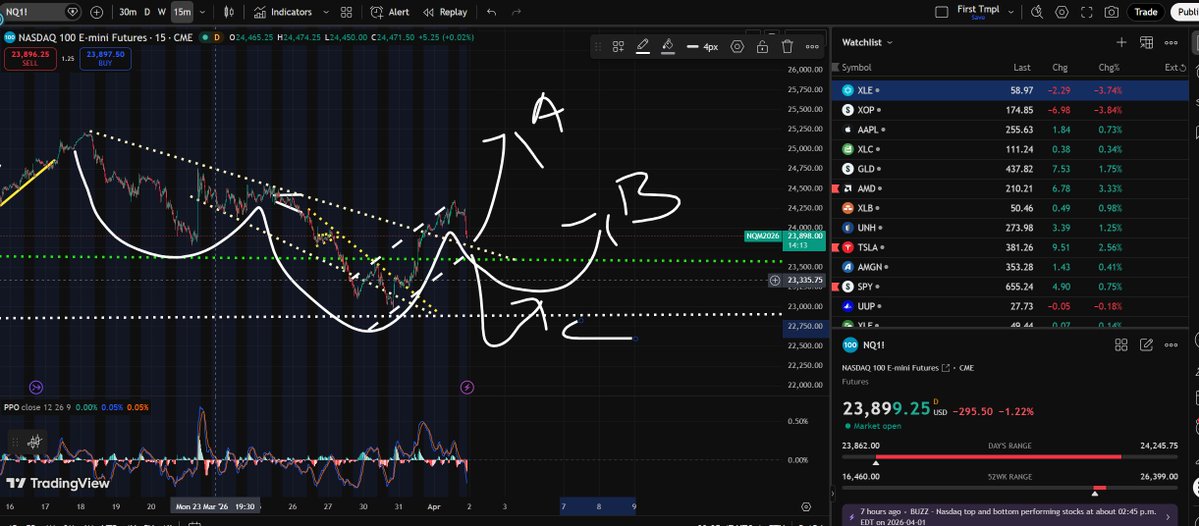Select the UUP row in watchlist

(1010, 307)
